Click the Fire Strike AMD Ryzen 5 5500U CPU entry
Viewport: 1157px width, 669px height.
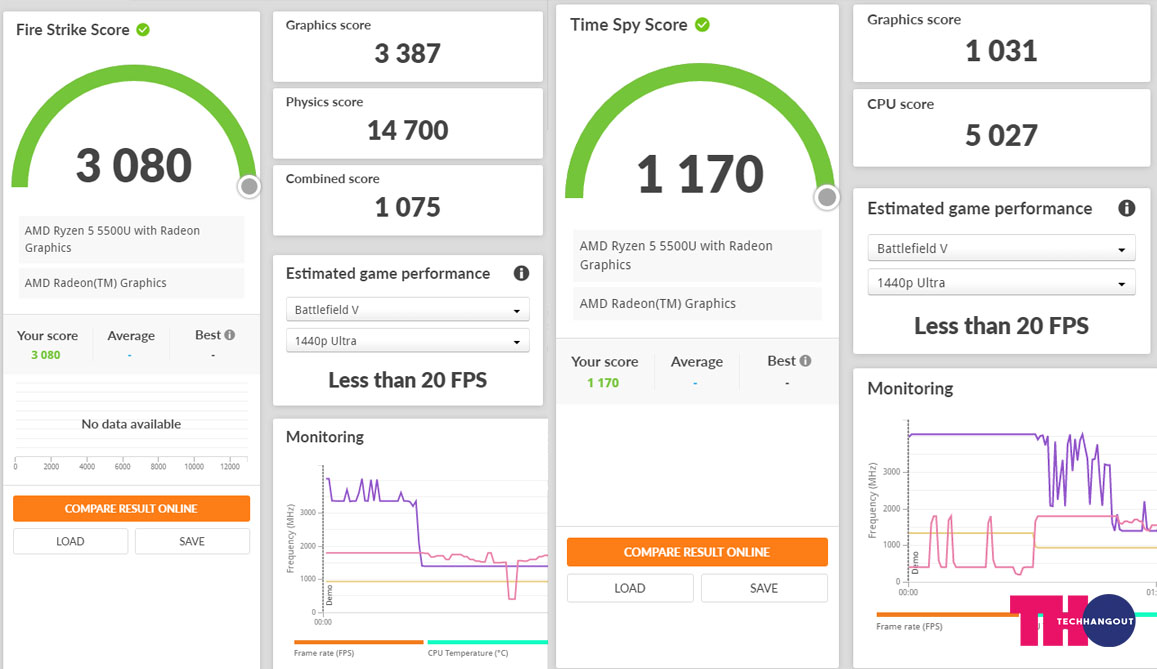(131, 239)
